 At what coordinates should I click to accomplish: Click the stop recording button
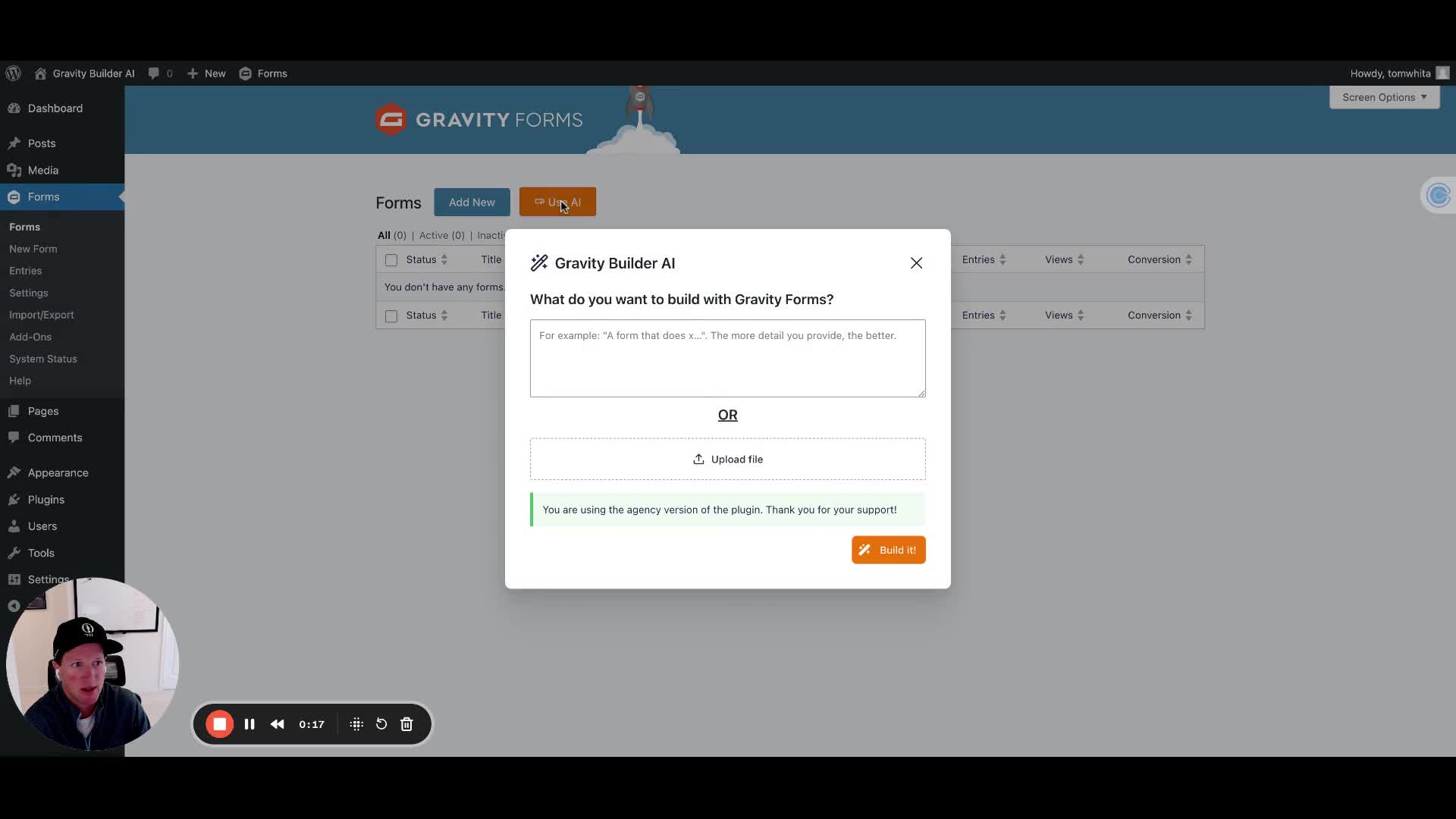tap(218, 724)
